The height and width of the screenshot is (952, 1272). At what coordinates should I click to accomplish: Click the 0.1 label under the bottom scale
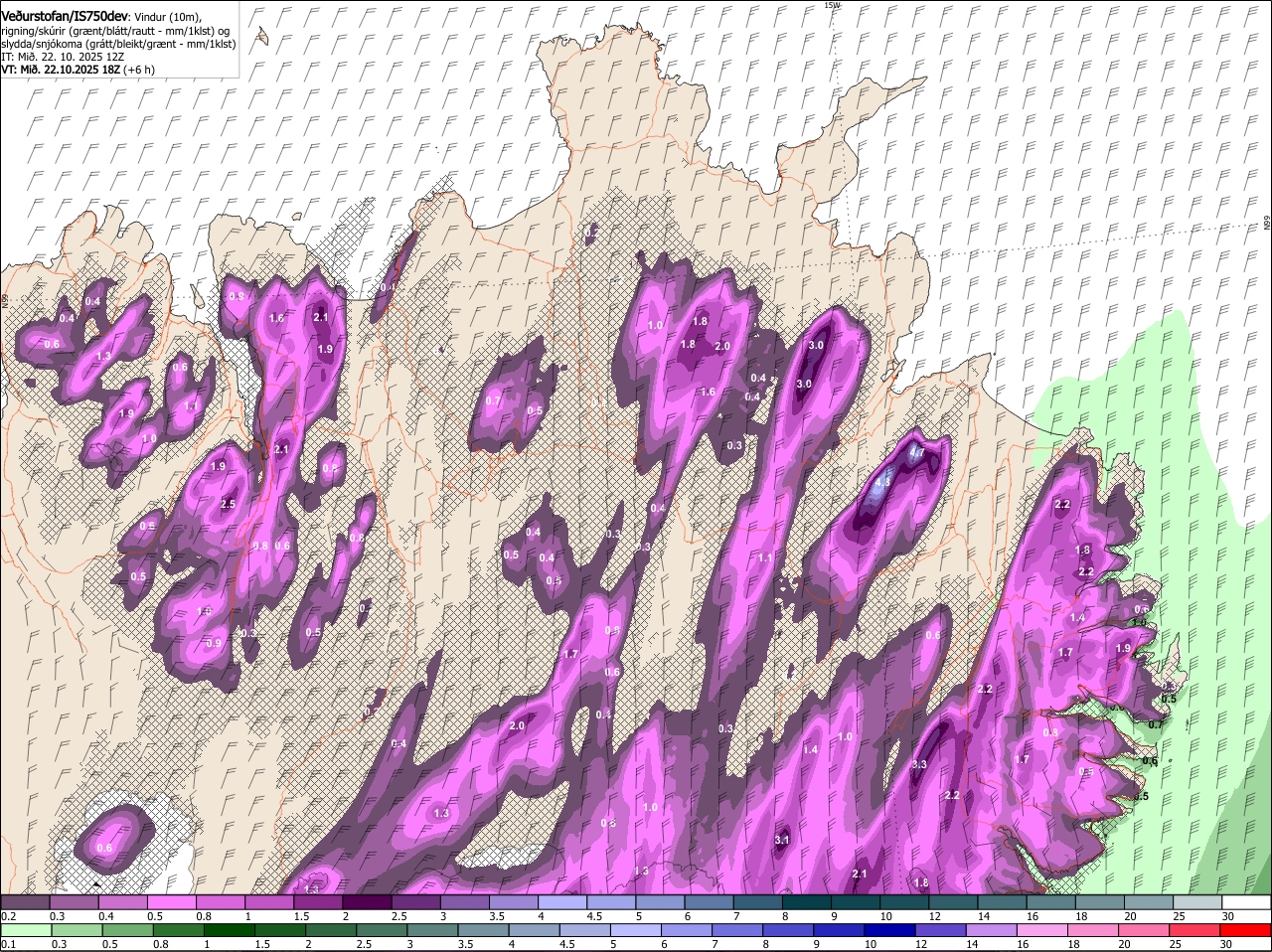click(x=8, y=944)
